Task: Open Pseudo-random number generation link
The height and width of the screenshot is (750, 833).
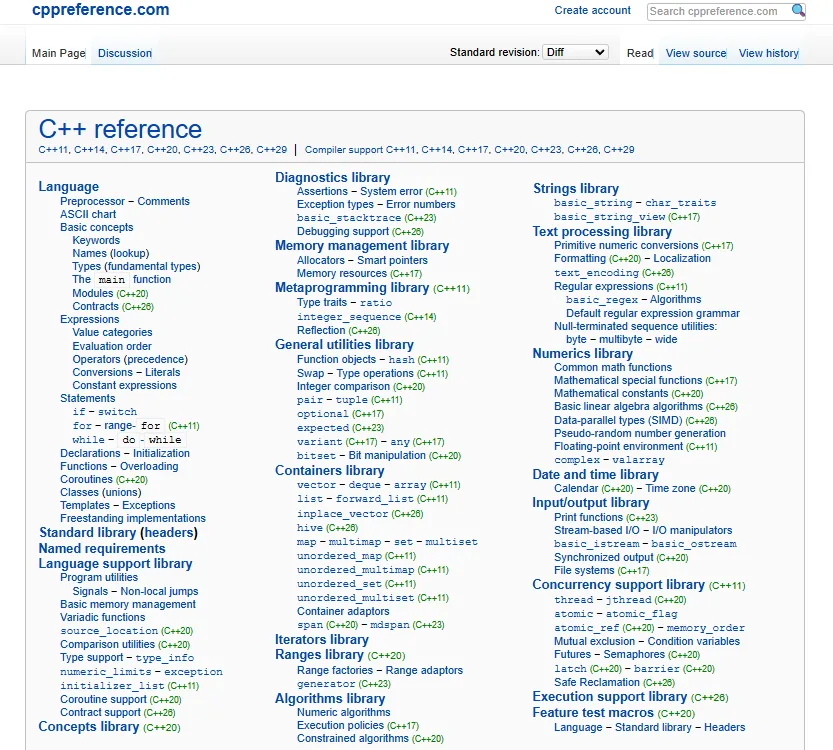Action: 640,433
